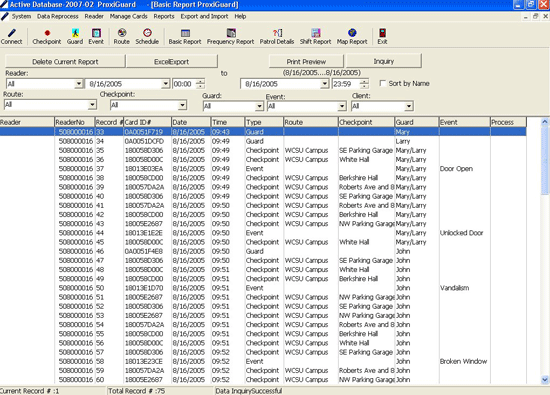The height and width of the screenshot is (395, 550).
Task: Open the System menu
Action: (21, 16)
